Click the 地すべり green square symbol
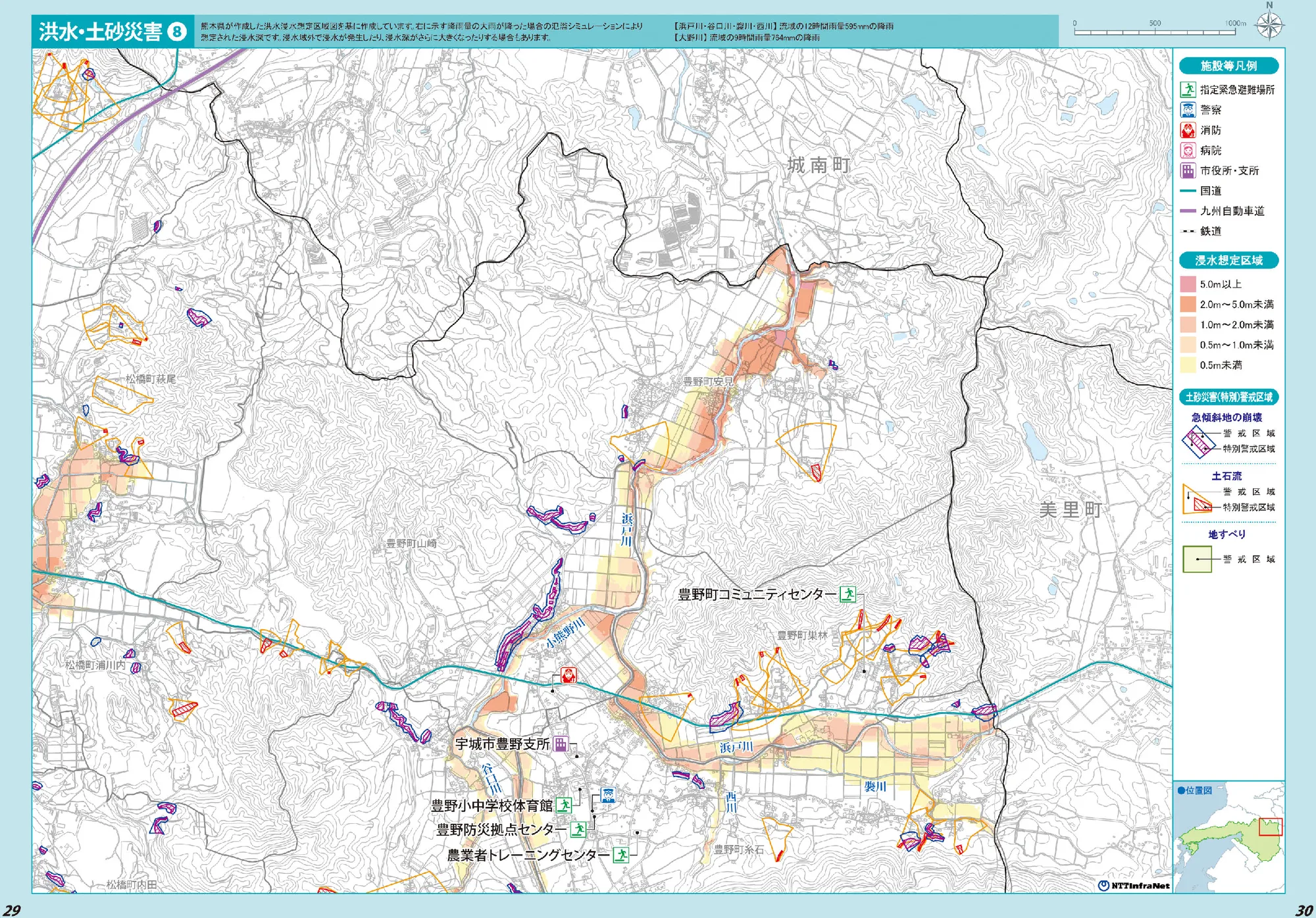This screenshot has height=918, width=1316. pos(1197,559)
